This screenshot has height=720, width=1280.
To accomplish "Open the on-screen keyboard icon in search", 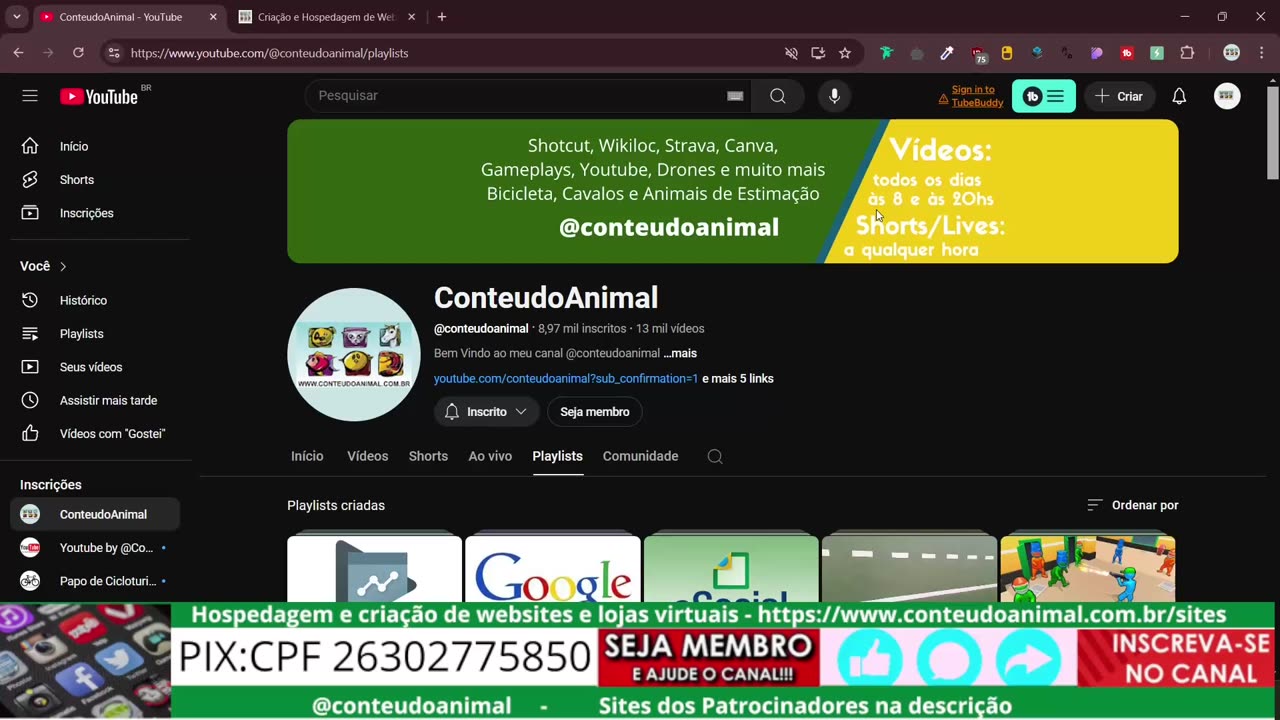I will pyautogui.click(x=735, y=96).
